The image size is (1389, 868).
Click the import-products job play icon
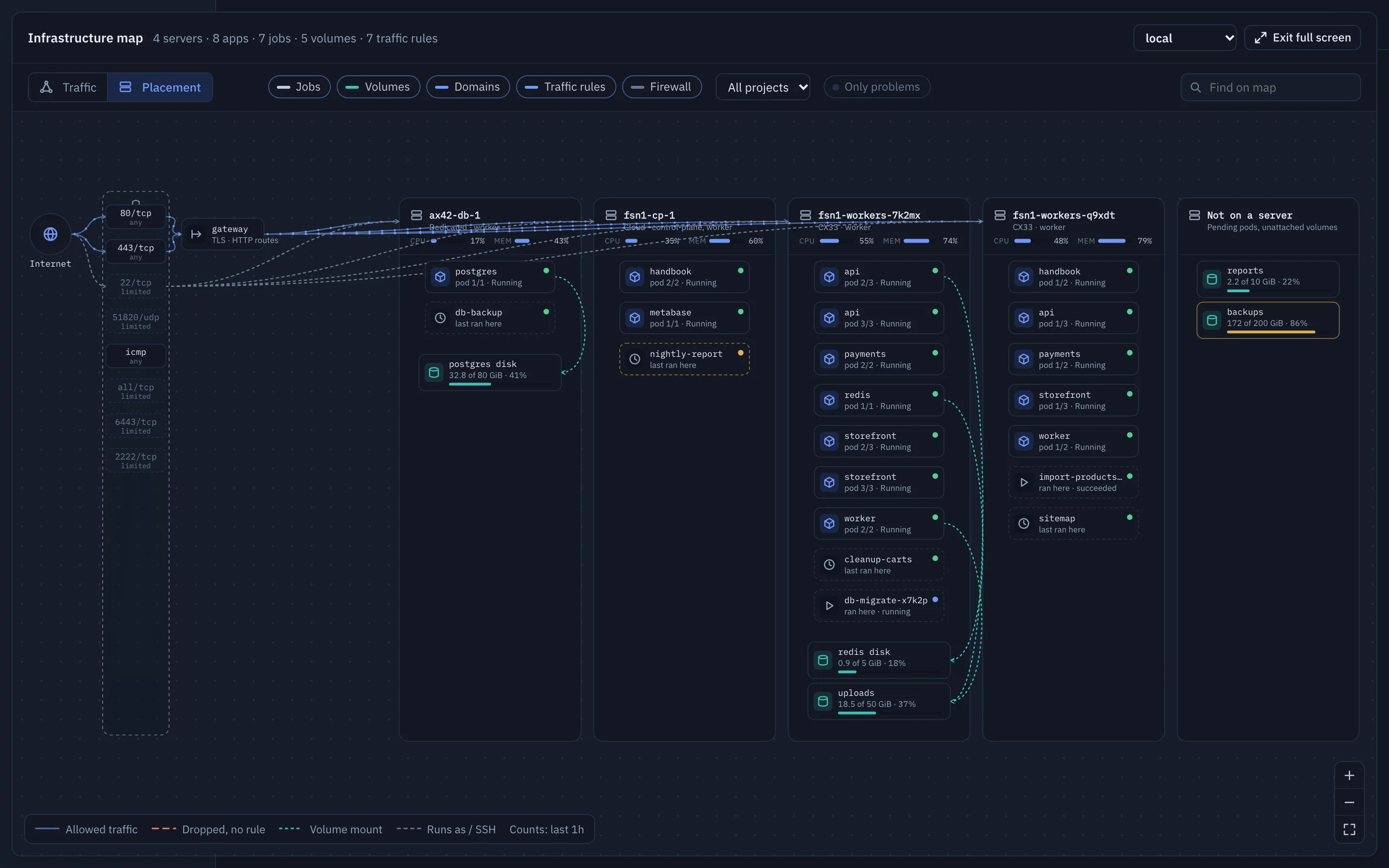[1024, 482]
